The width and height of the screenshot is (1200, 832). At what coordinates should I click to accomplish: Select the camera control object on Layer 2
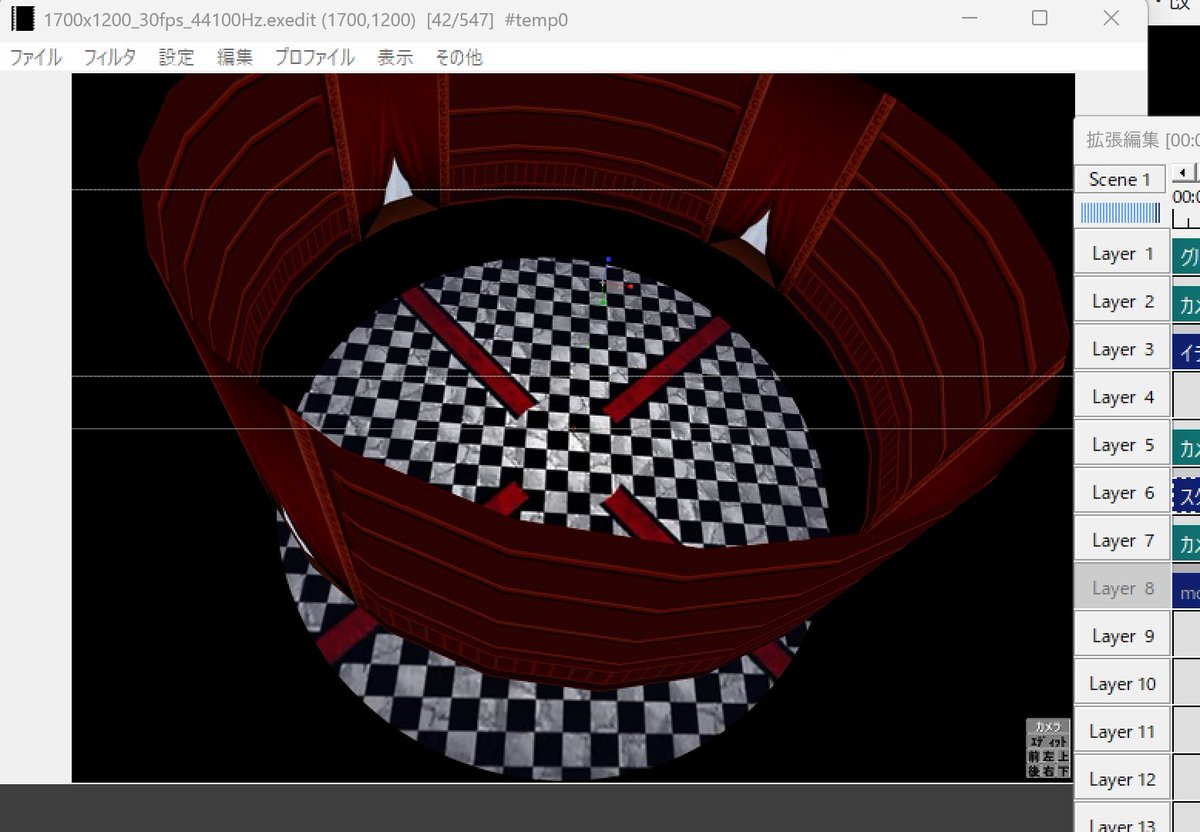pyautogui.click(x=1186, y=302)
